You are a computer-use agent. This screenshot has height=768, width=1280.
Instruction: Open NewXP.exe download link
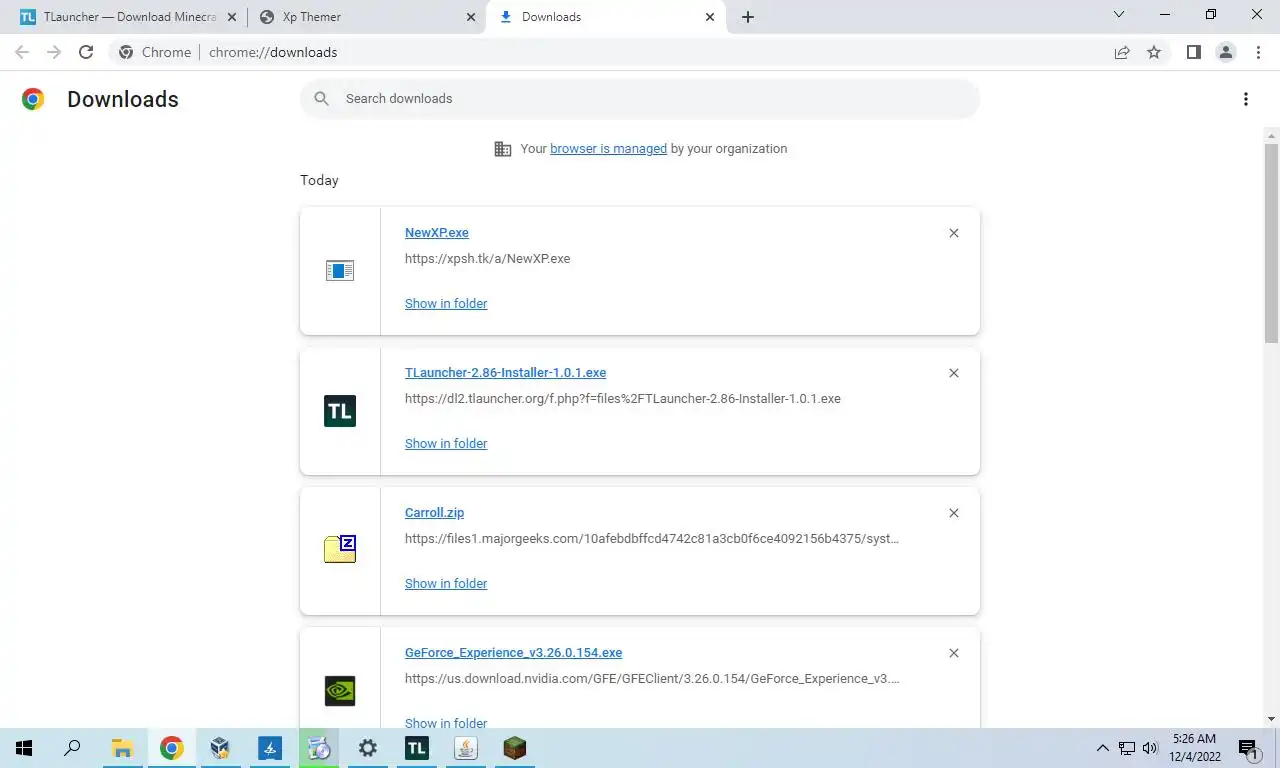[x=437, y=232]
